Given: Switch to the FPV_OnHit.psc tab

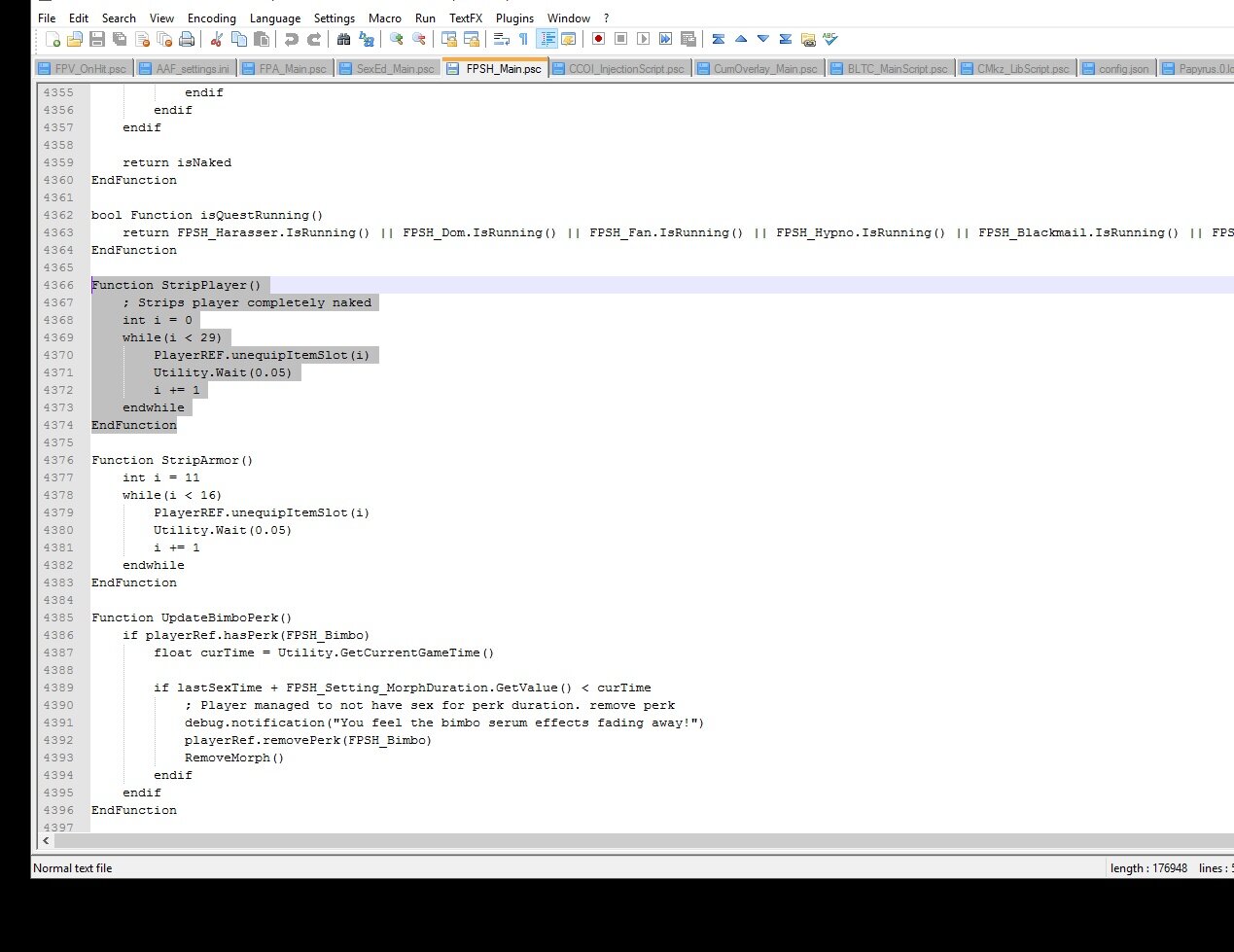Looking at the screenshot, I should pos(83,68).
